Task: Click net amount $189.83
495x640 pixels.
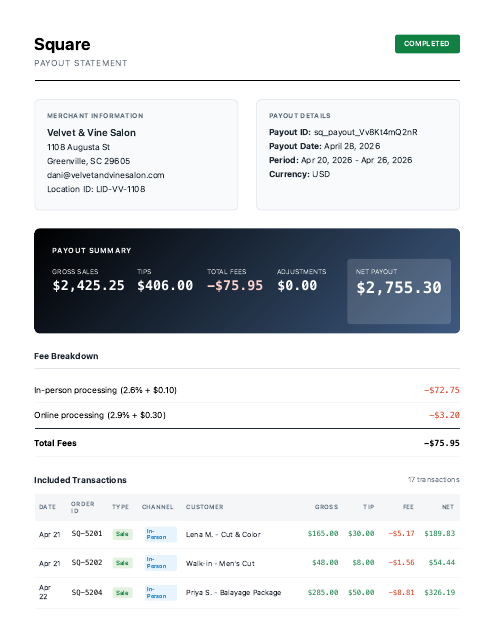Action: (440, 533)
